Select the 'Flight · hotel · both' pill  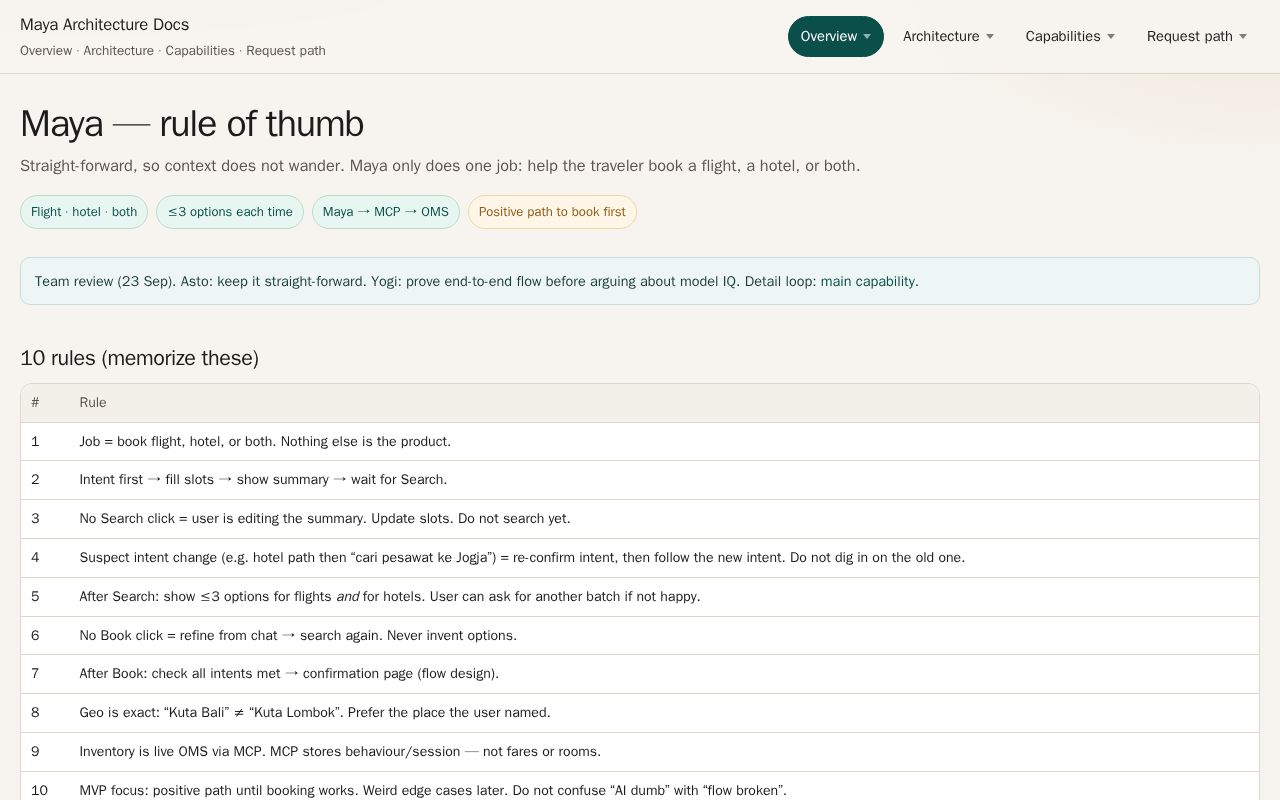point(84,212)
